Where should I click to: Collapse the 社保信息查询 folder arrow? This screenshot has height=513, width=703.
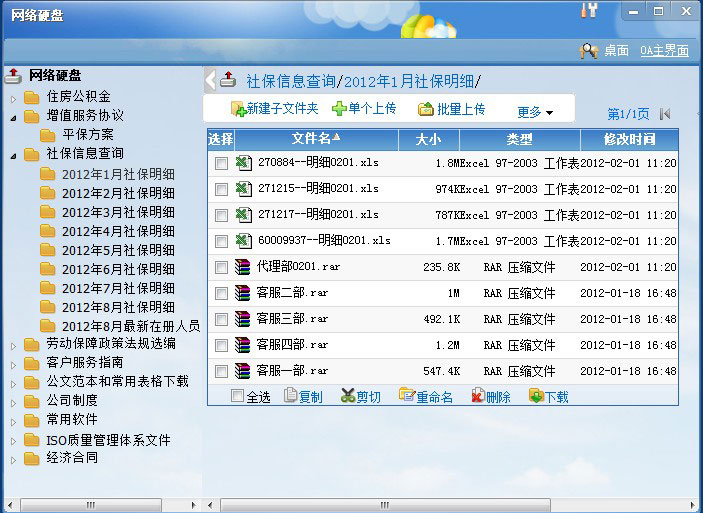(13, 156)
